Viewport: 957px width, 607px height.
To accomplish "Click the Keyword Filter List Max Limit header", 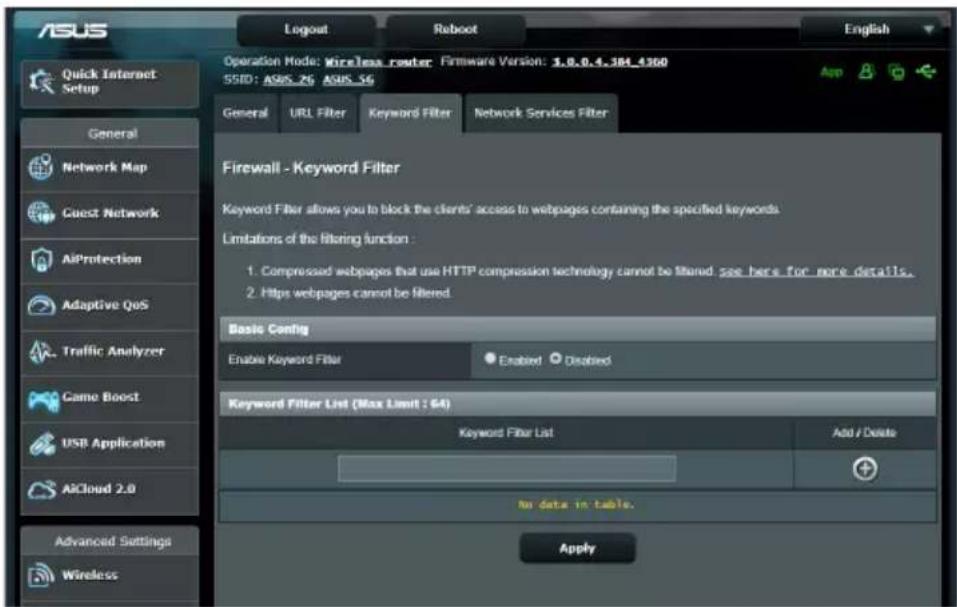I will coord(577,404).
